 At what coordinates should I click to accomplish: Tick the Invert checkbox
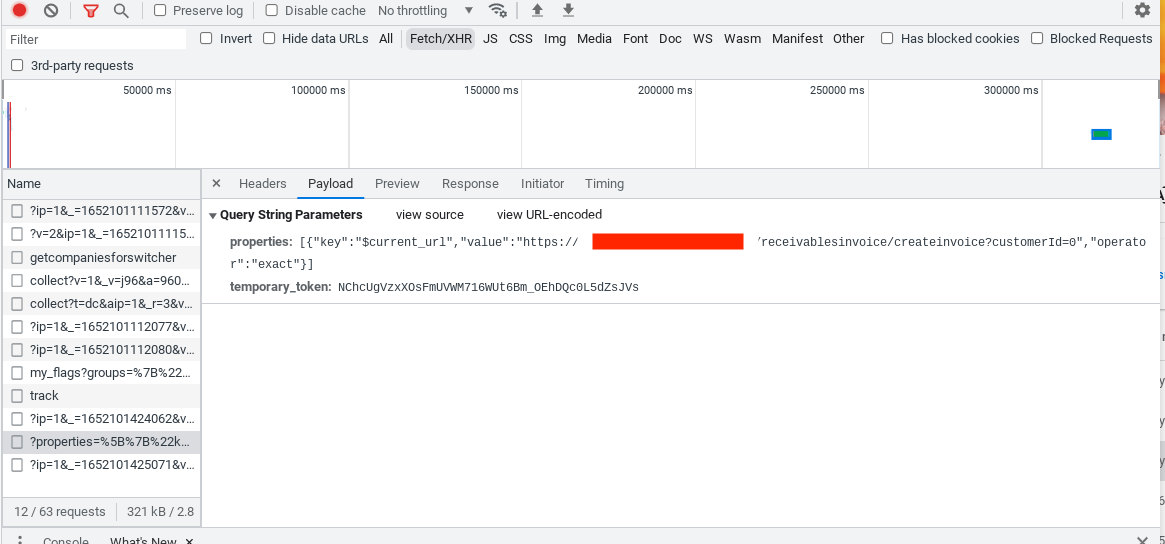tap(207, 39)
